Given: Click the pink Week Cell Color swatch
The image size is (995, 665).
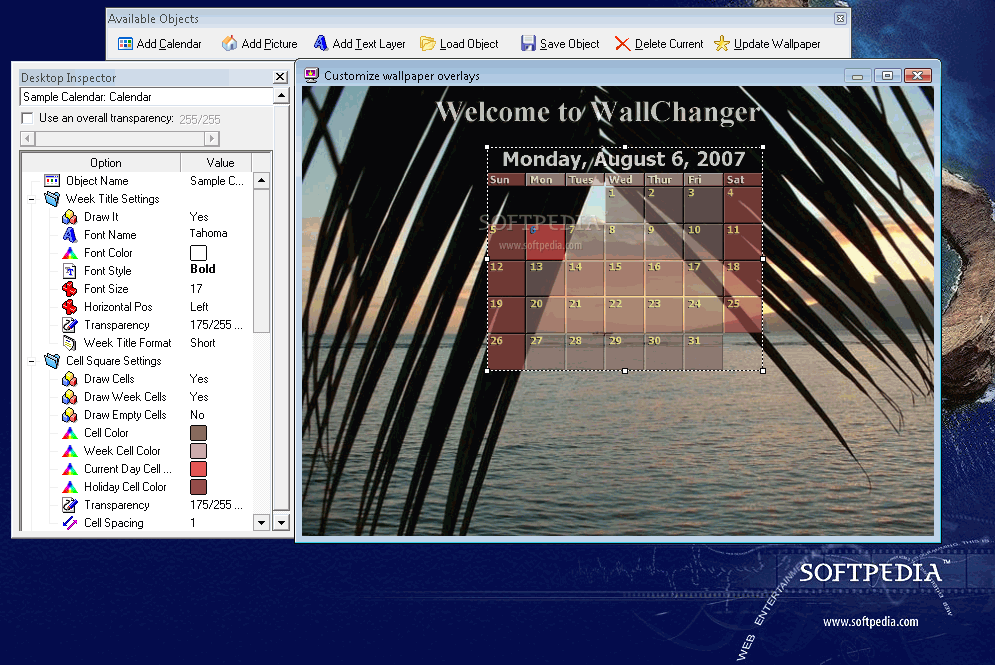Looking at the screenshot, I should click(x=199, y=451).
